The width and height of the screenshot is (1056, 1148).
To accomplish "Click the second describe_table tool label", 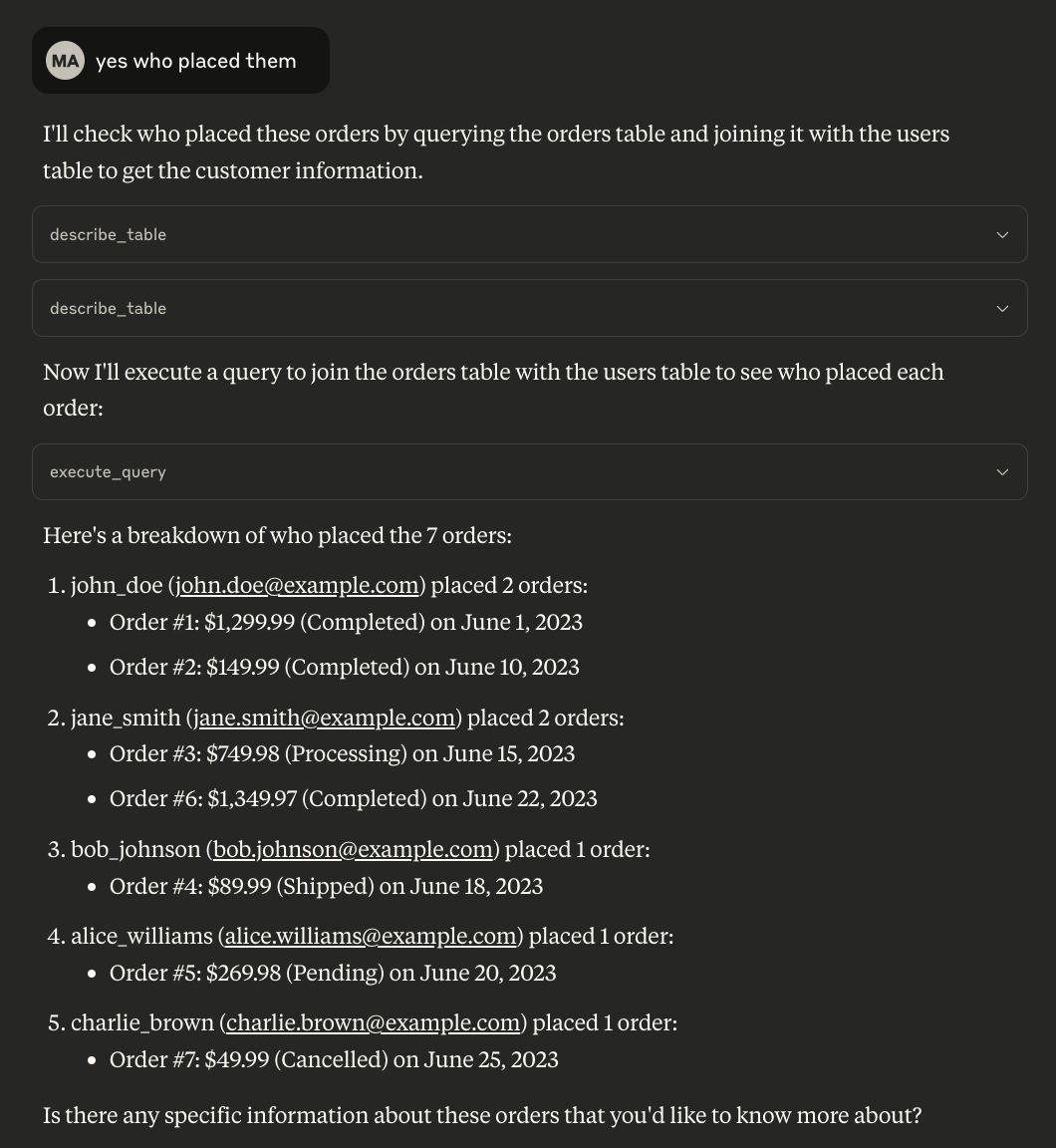I will (x=108, y=309).
